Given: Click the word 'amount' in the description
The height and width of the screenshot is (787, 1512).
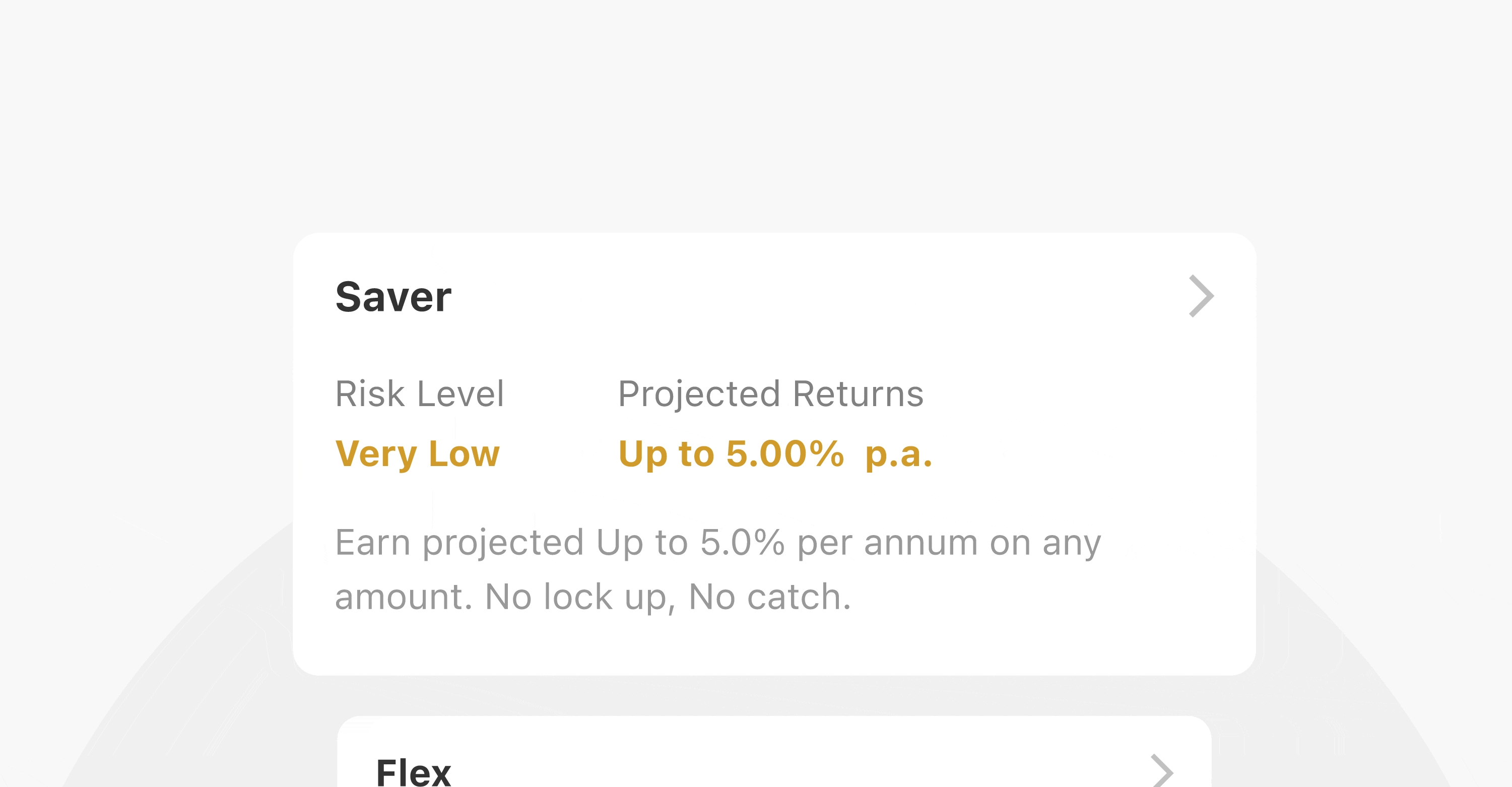Looking at the screenshot, I should click(403, 596).
